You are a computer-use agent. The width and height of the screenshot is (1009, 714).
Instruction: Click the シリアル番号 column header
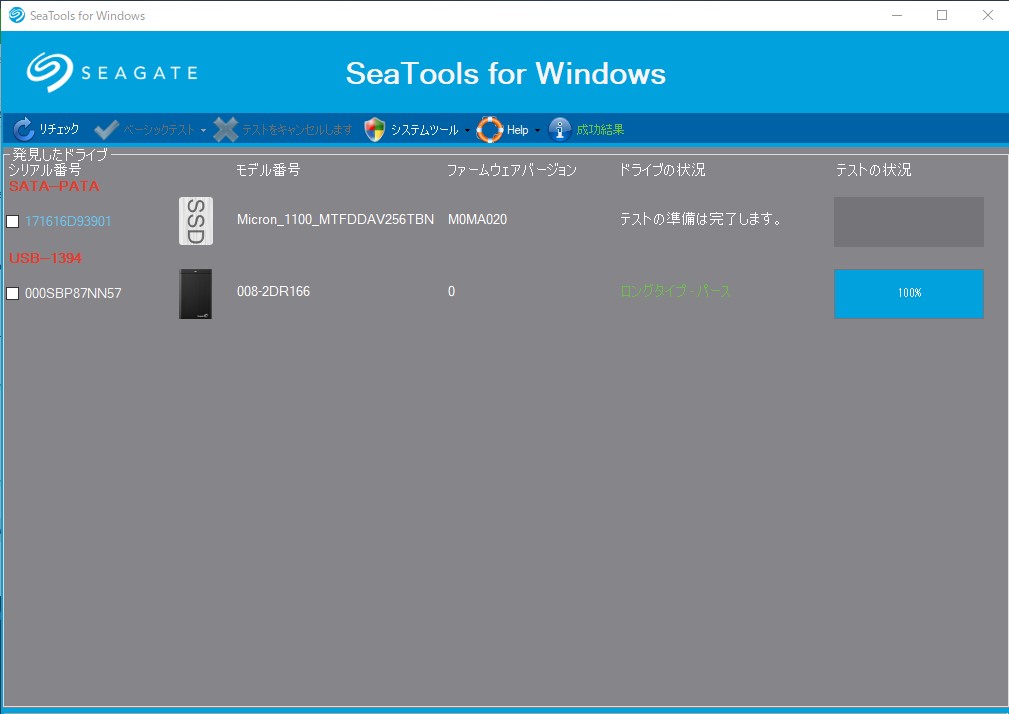[x=45, y=170]
